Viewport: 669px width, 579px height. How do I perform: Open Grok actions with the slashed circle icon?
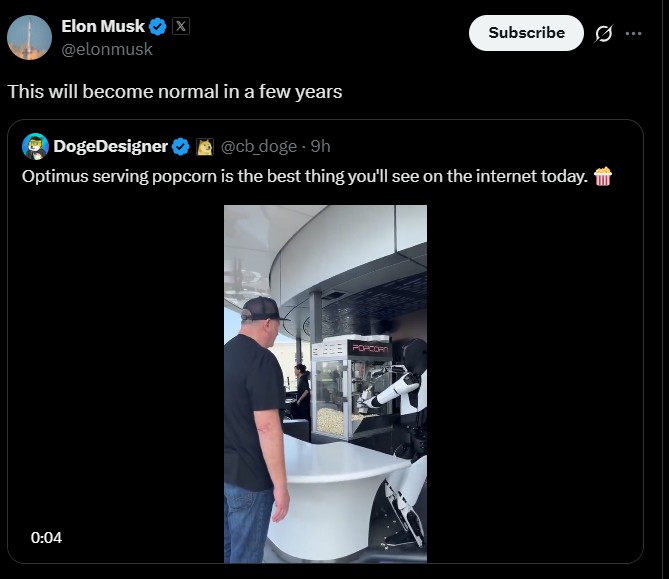tap(603, 33)
